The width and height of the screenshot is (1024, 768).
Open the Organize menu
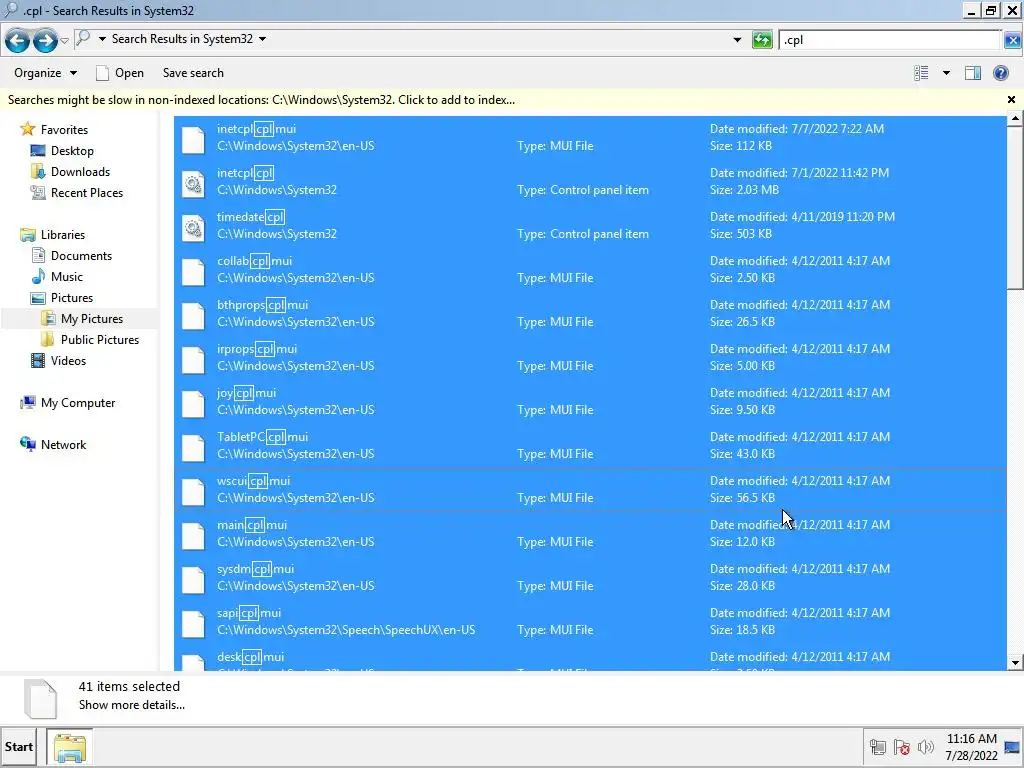[45, 73]
